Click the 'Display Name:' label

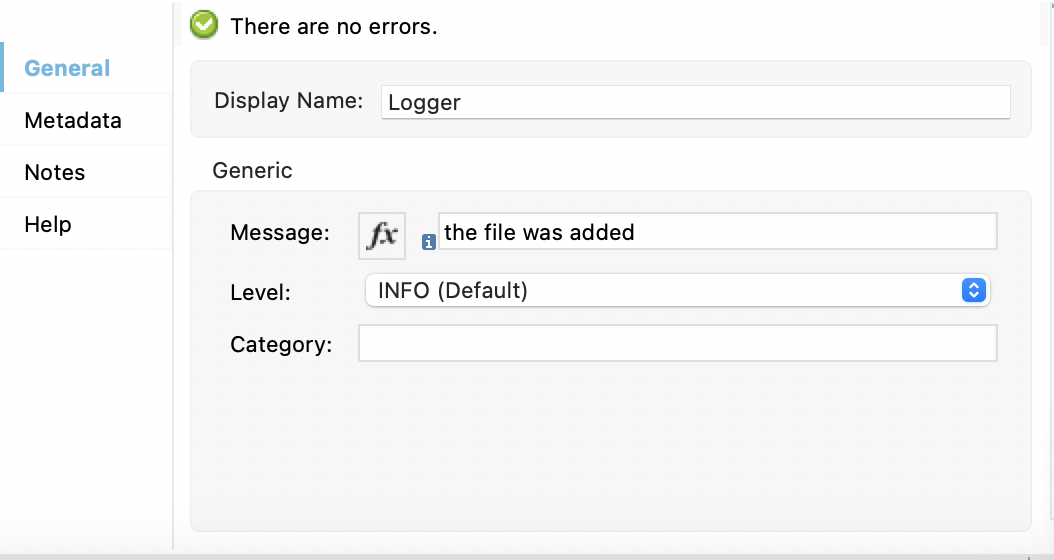(x=289, y=101)
